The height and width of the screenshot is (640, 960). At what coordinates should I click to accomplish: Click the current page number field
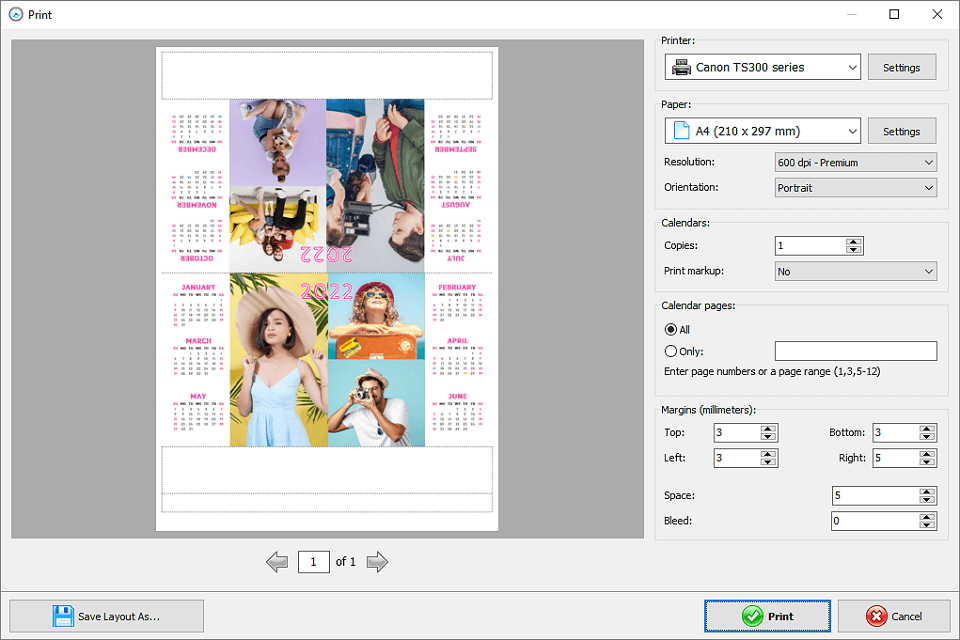point(313,562)
